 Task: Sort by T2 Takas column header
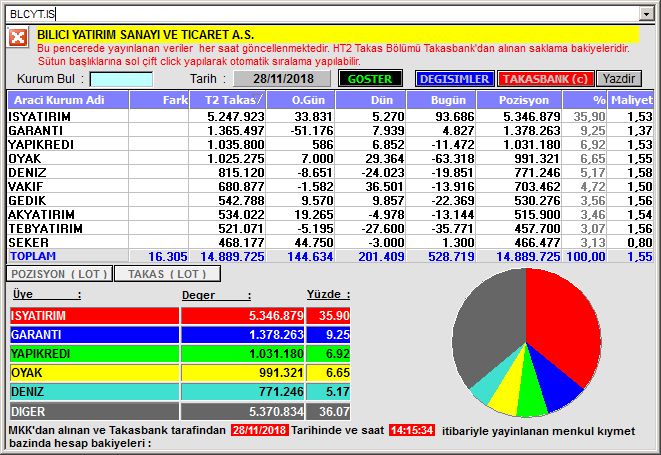click(x=227, y=100)
